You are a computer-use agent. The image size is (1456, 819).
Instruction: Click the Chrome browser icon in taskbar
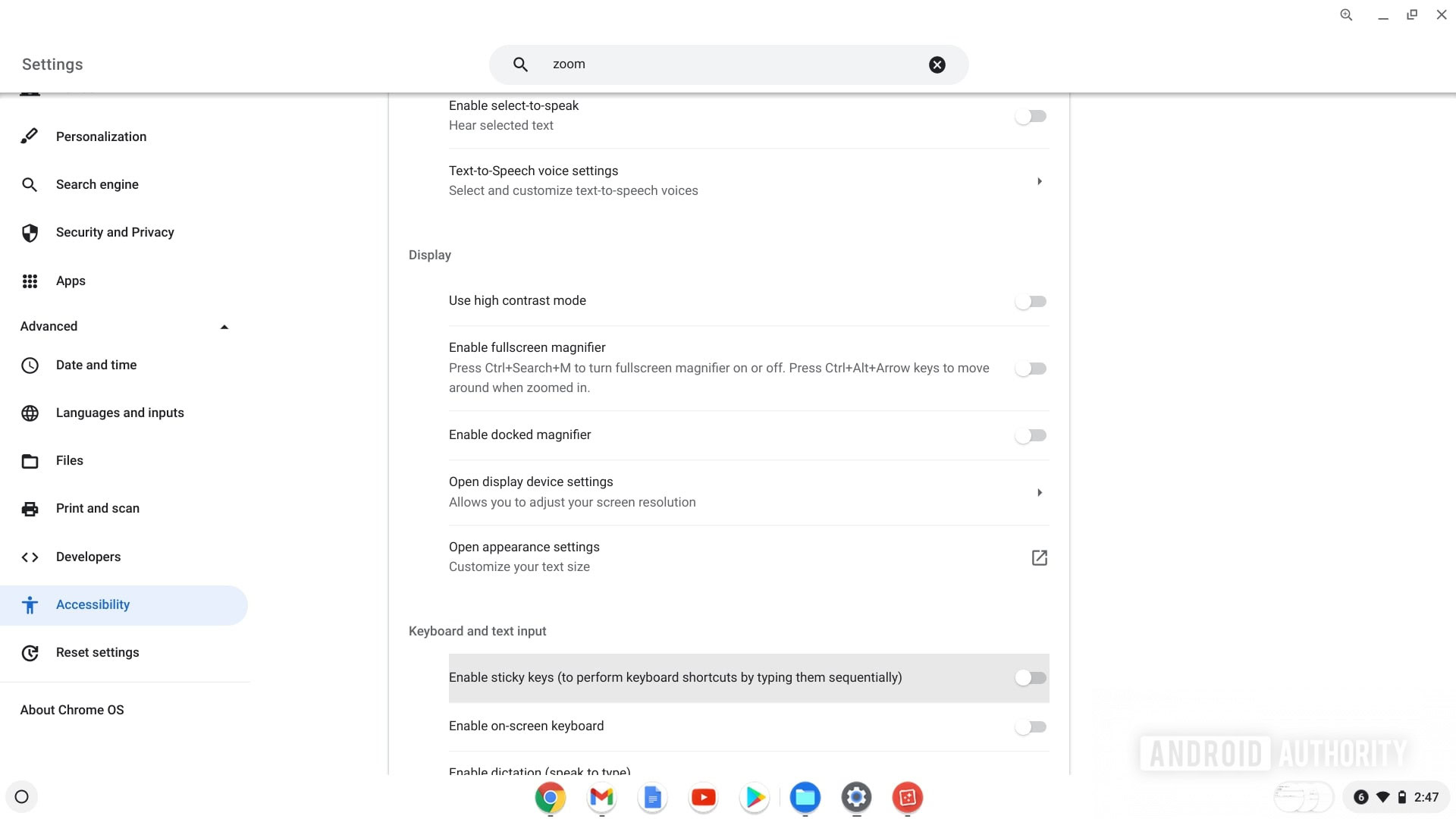(550, 797)
